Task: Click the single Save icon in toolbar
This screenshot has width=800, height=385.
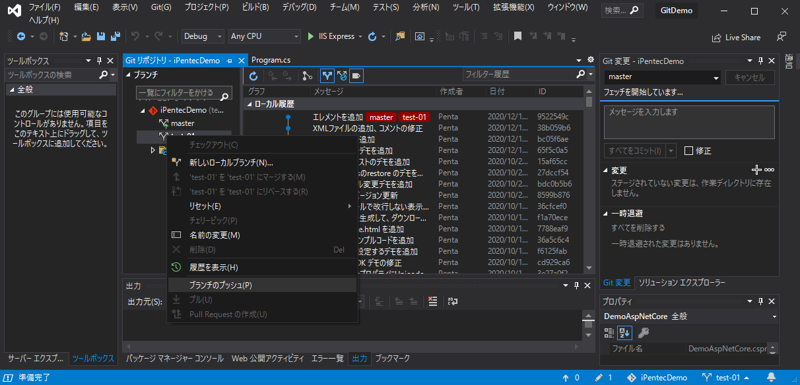Action: click(x=101, y=37)
